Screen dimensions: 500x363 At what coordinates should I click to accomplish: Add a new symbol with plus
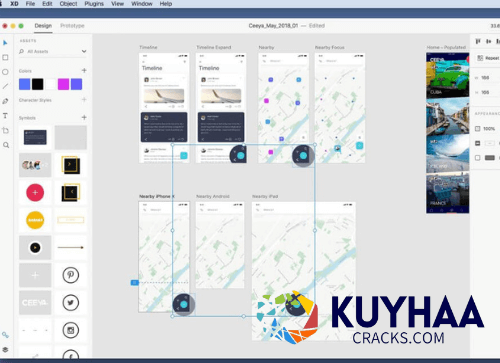(x=84, y=117)
